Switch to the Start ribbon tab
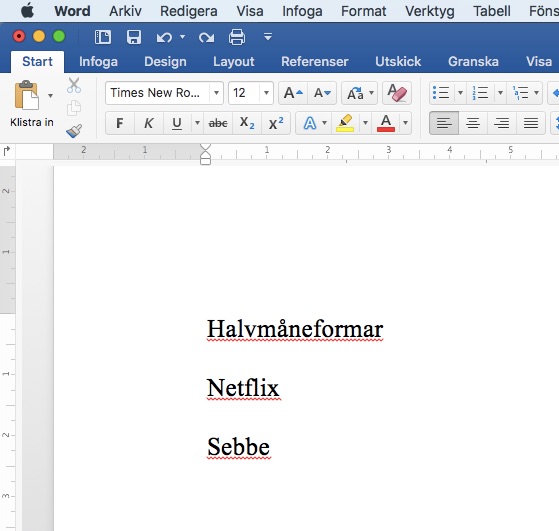 pyautogui.click(x=37, y=62)
